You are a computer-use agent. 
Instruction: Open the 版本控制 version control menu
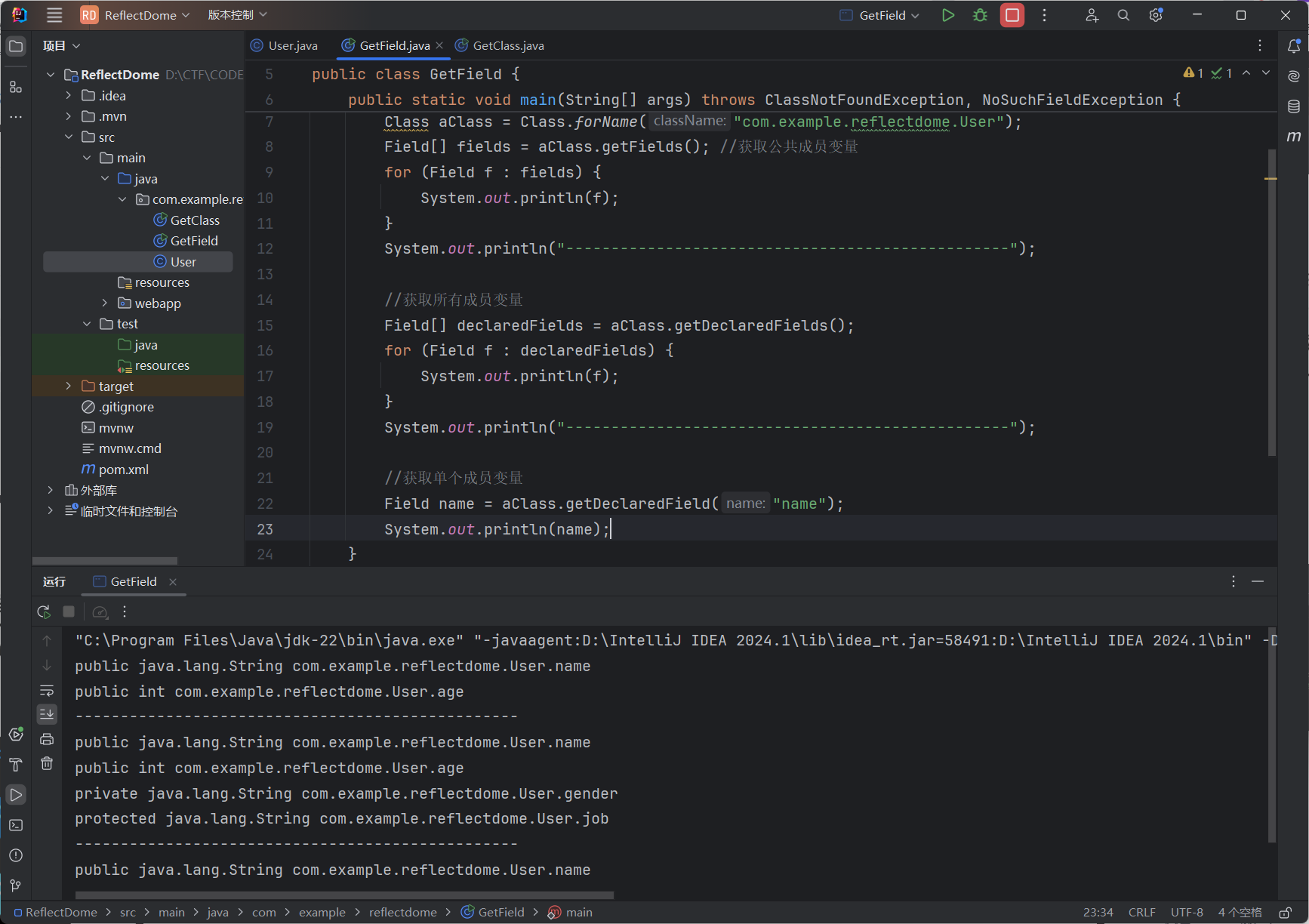(237, 15)
